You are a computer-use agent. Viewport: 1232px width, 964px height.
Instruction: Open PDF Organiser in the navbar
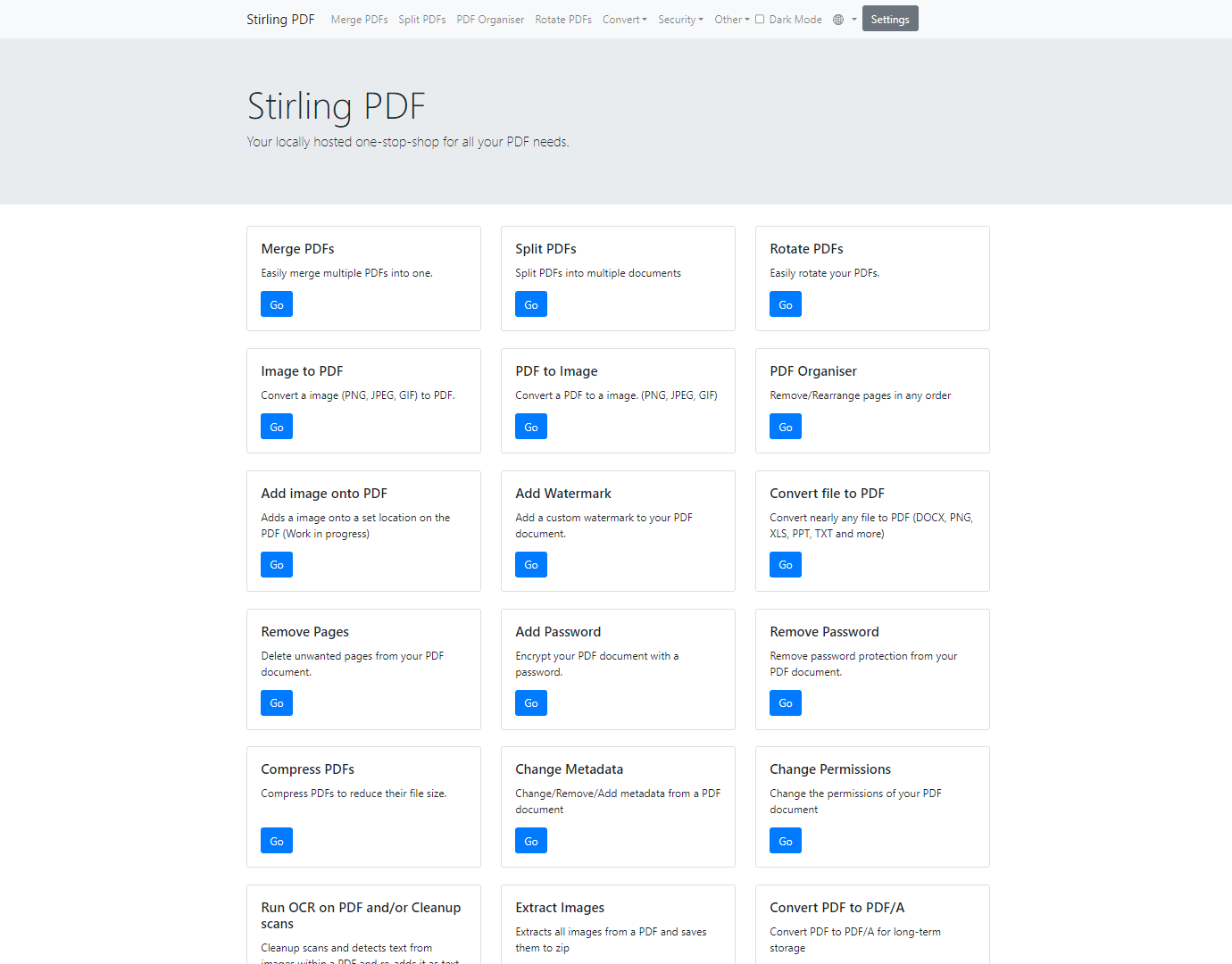point(490,20)
